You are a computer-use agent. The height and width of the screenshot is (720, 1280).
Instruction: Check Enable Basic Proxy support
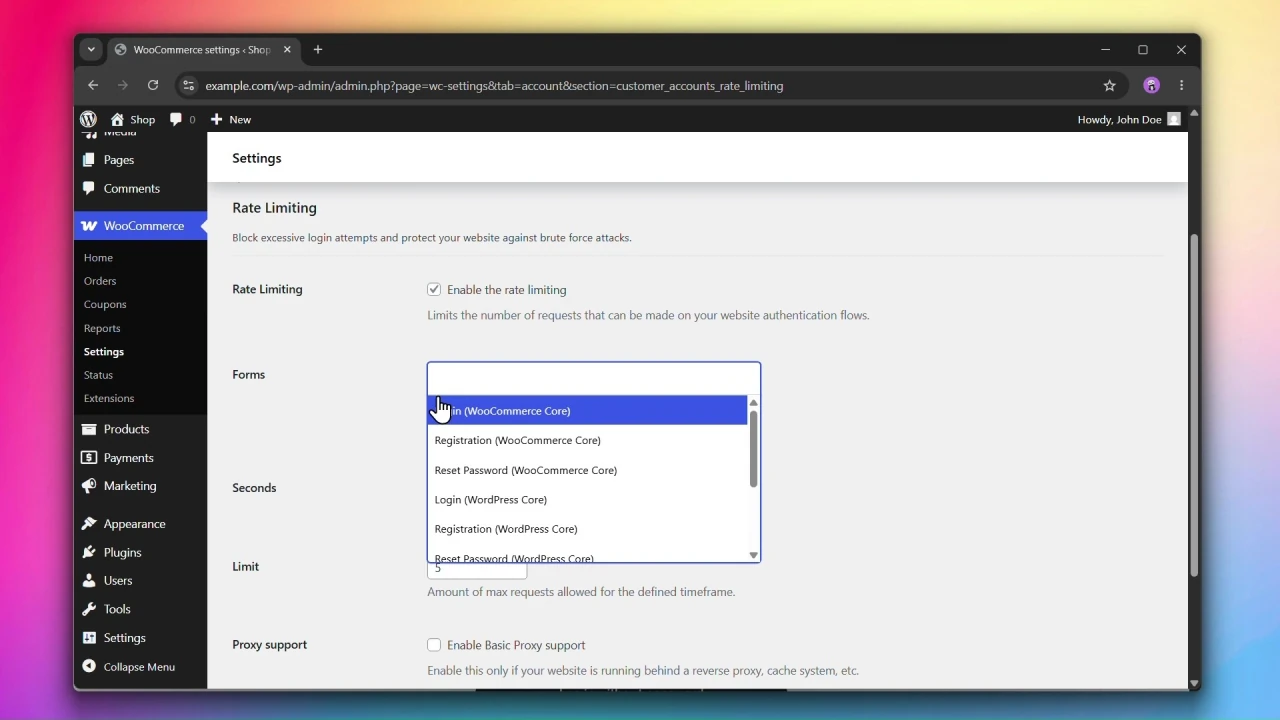click(434, 646)
